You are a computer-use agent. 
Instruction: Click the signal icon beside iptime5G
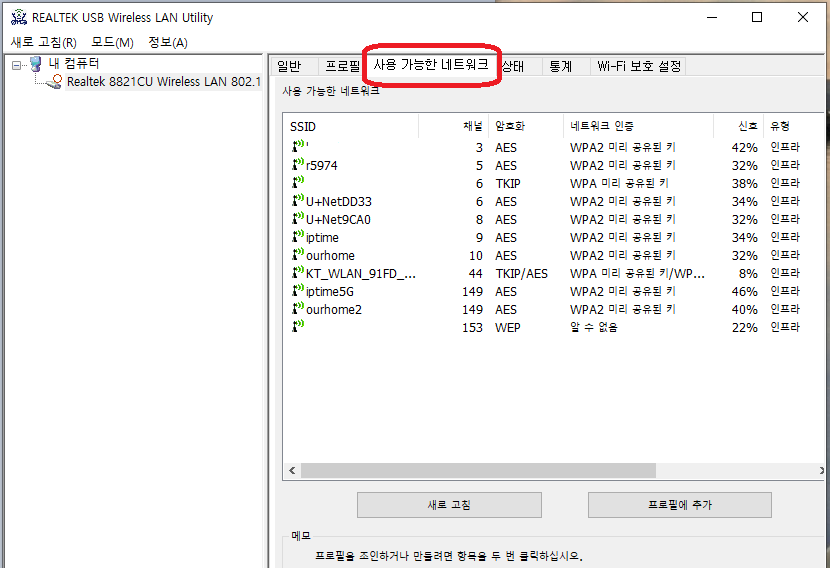(x=298, y=290)
